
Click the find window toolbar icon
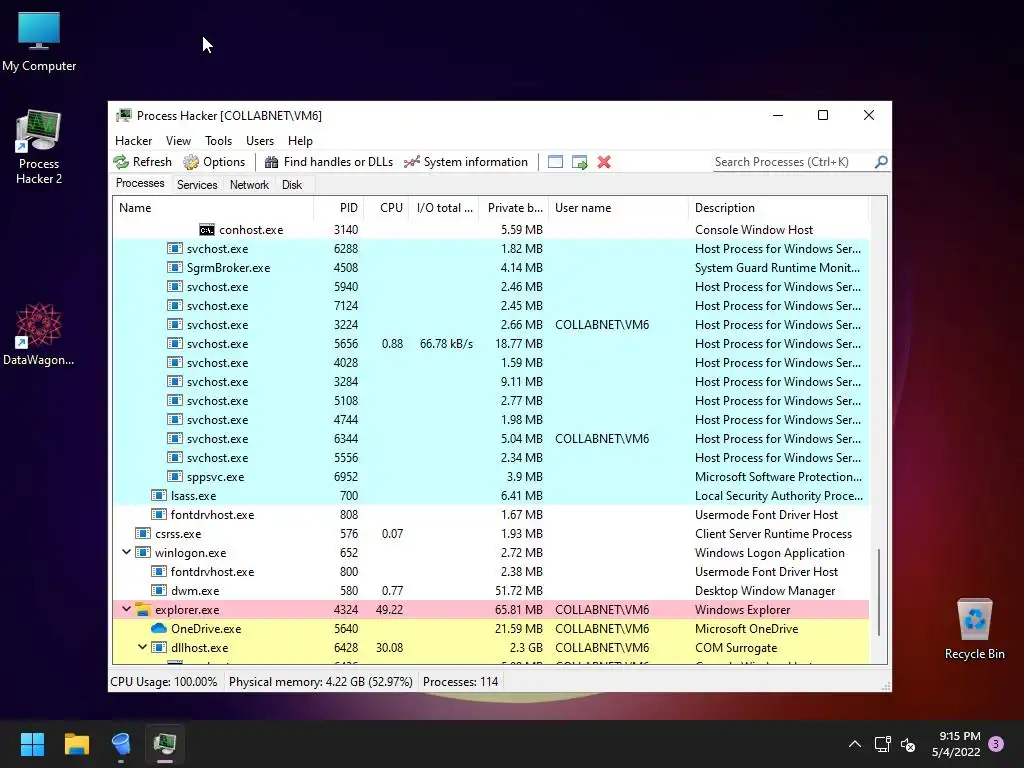[x=555, y=162]
